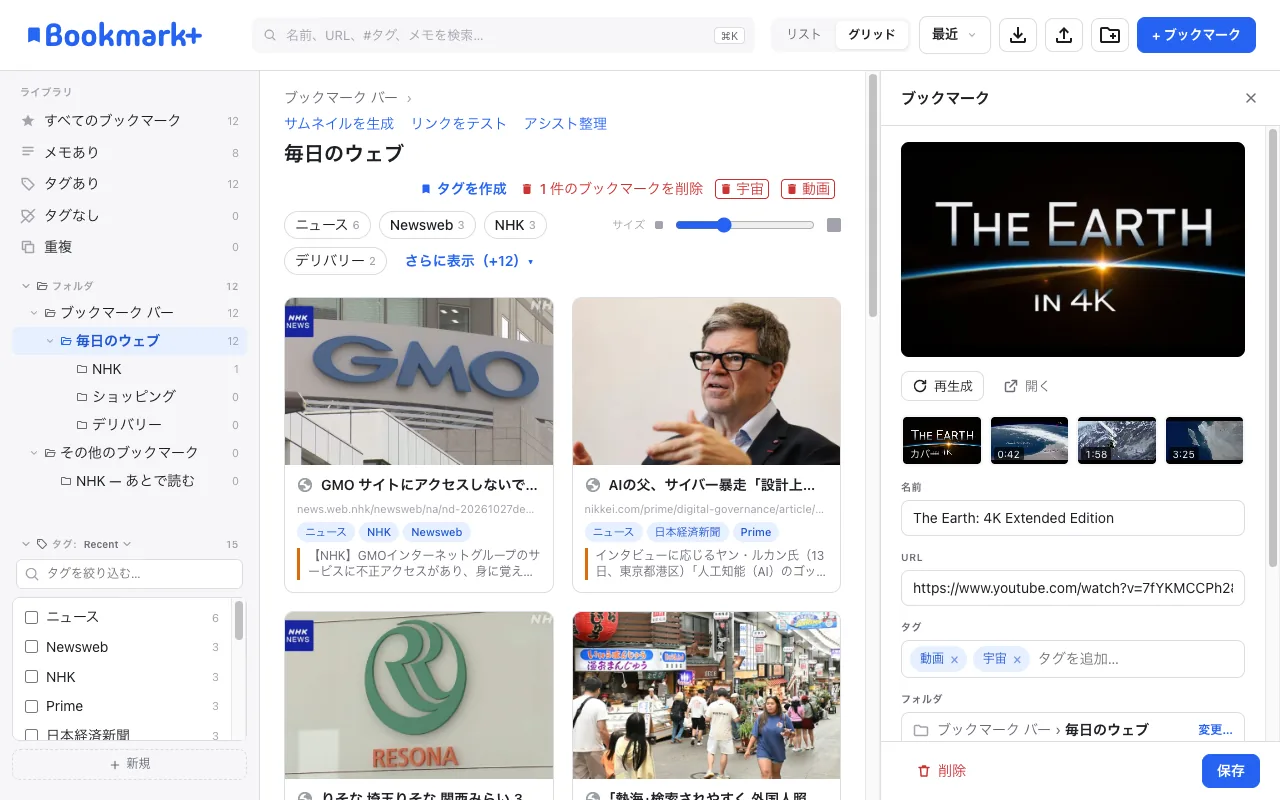Check the ニュース tag checkbox

pos(31,618)
